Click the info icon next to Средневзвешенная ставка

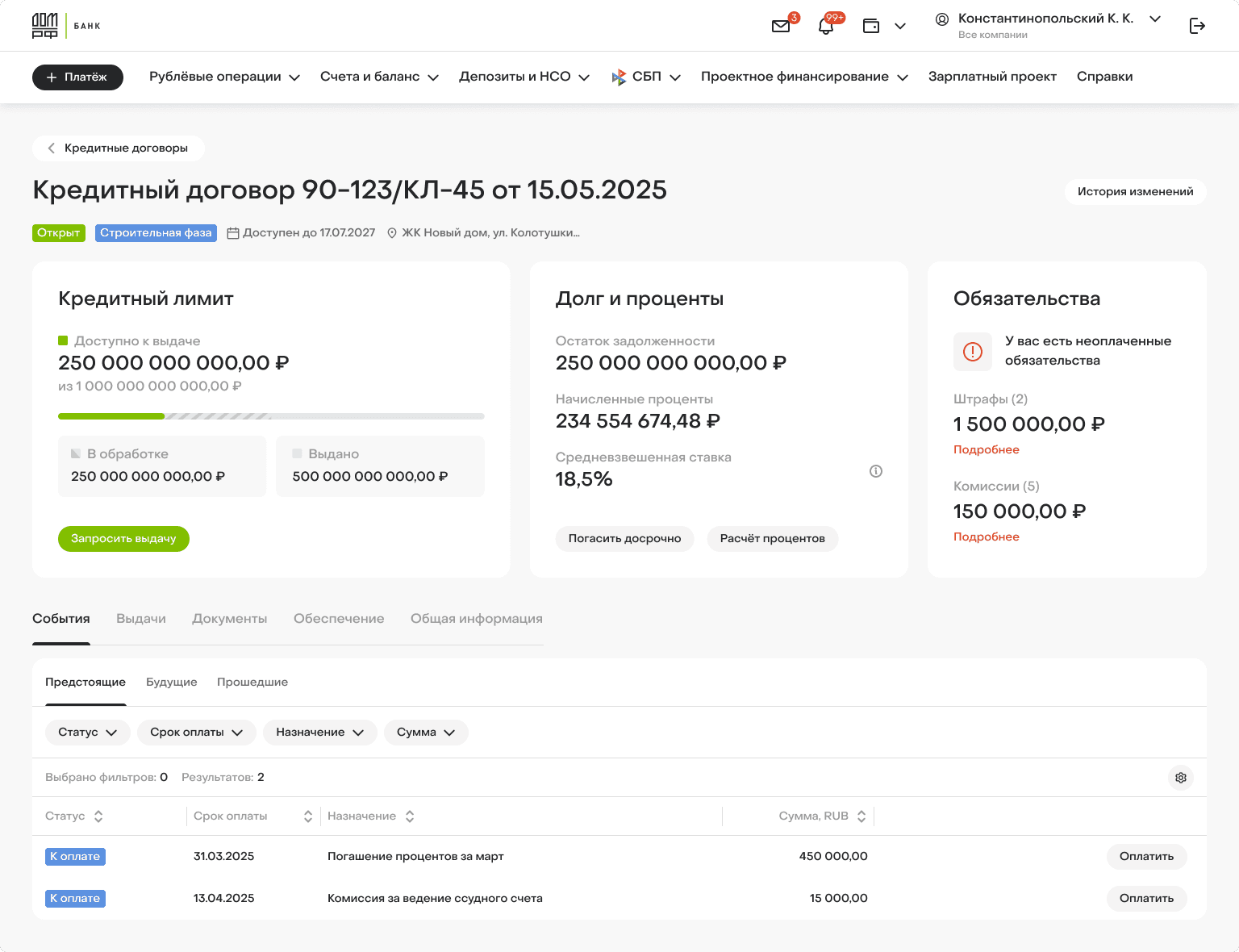click(x=876, y=471)
